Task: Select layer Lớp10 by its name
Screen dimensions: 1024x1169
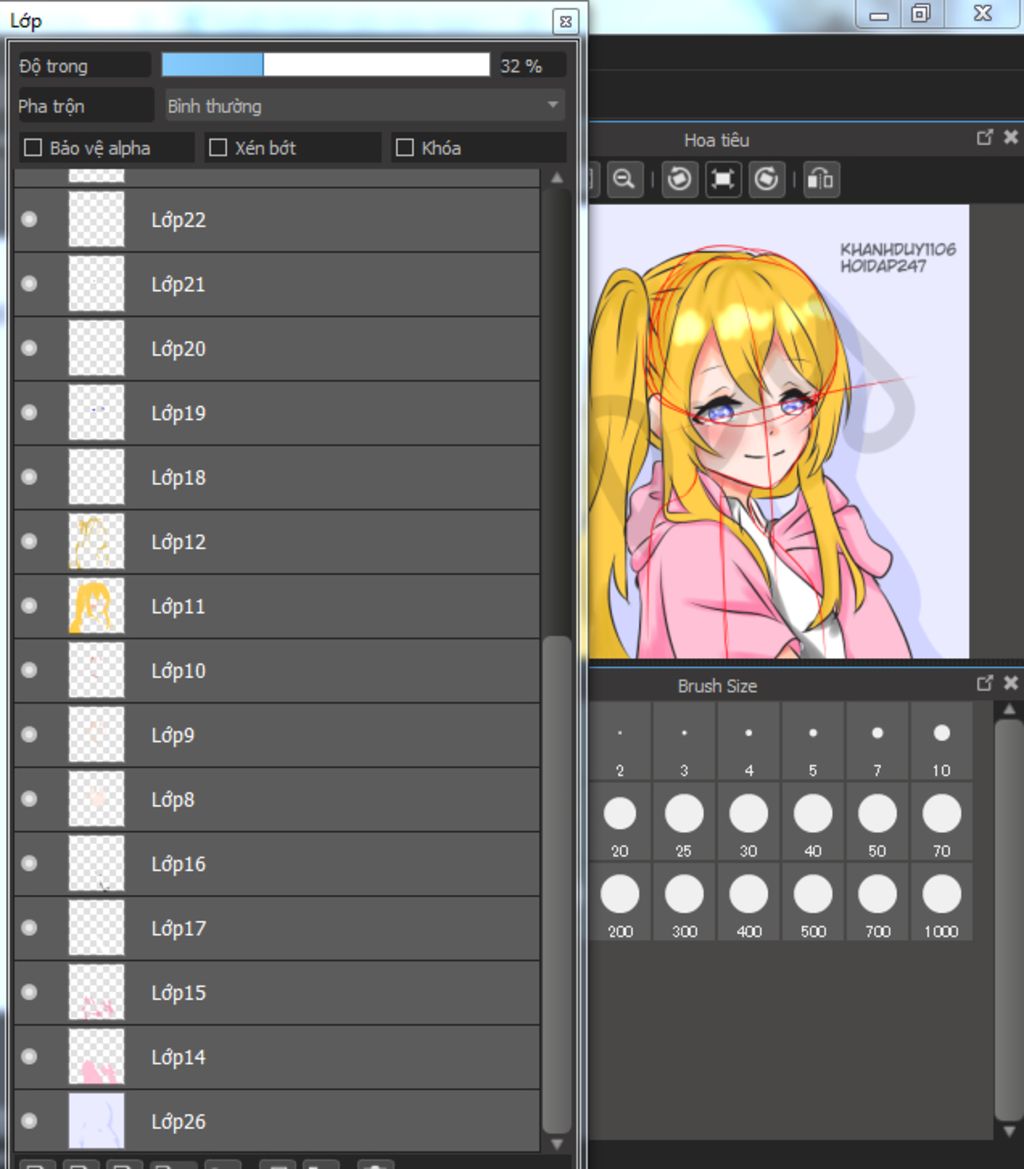Action: 179,670
